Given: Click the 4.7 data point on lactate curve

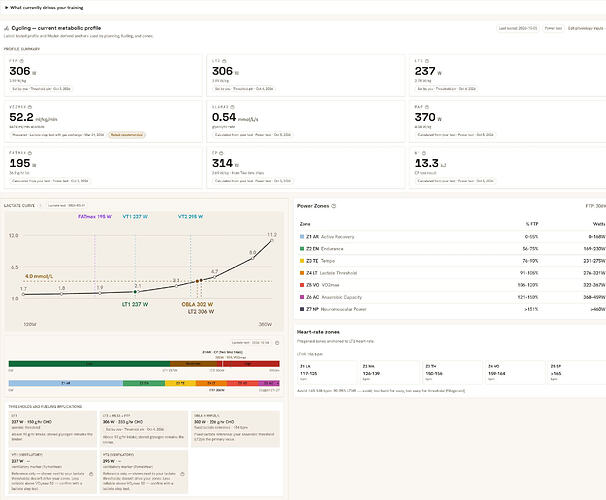Looking at the screenshot, I should (214, 277).
